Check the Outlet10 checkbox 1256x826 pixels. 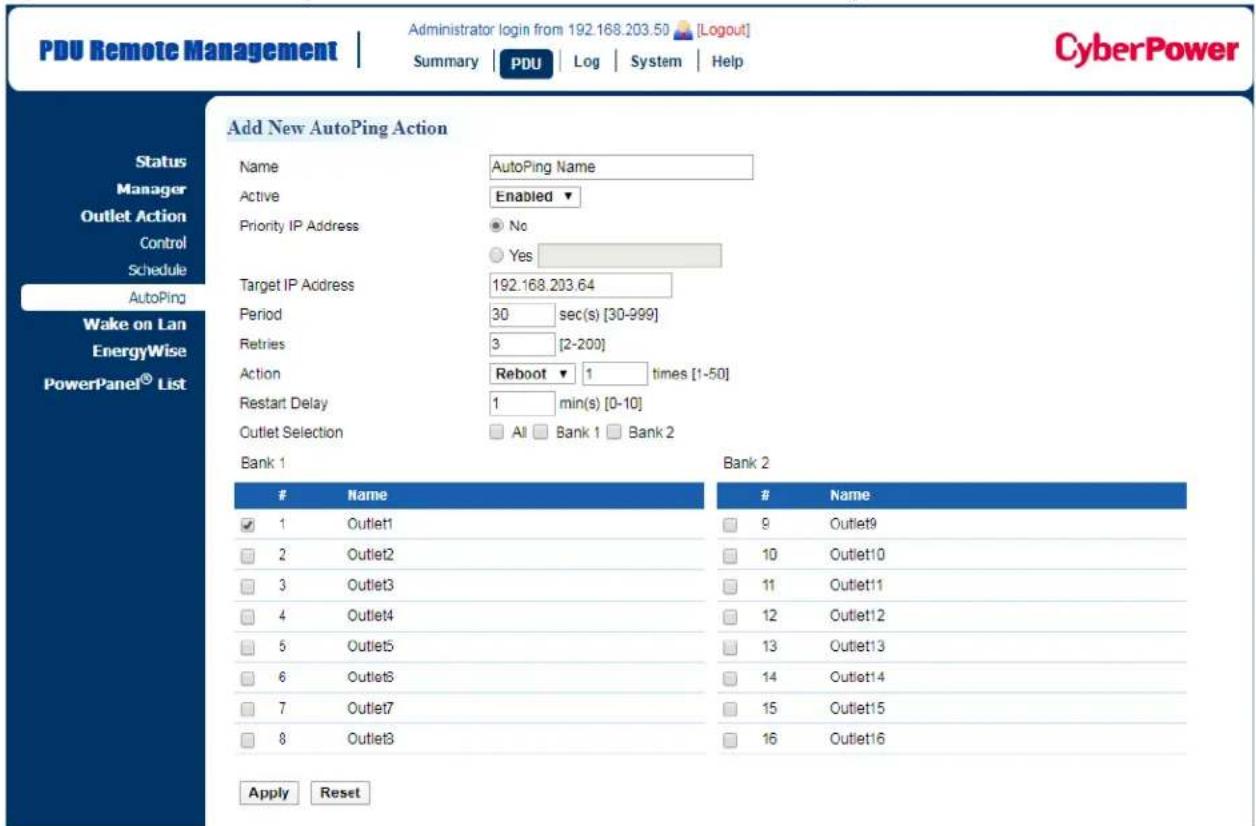(x=731, y=556)
